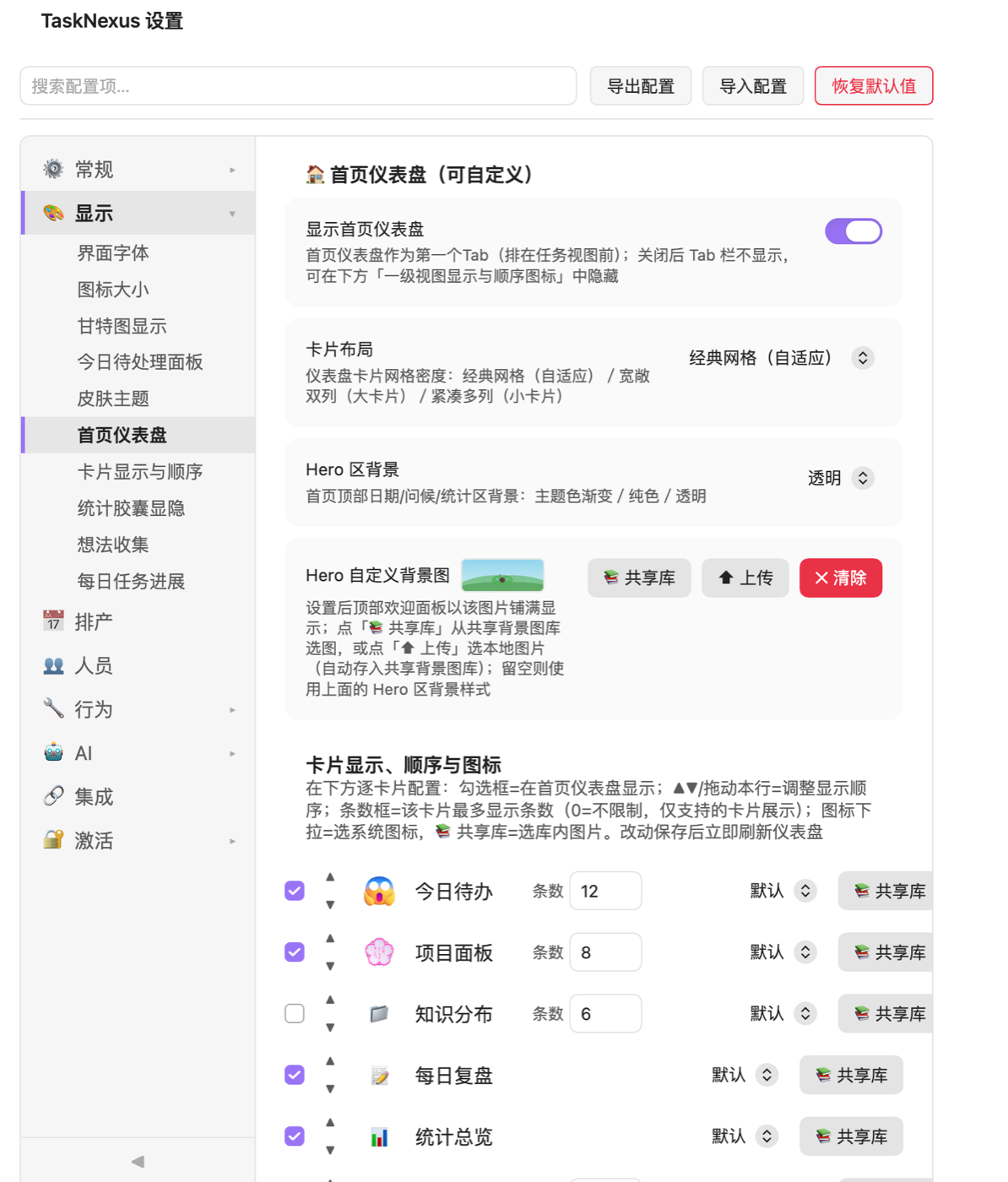Uncheck the 统计总览 card checkbox
Image resolution: width=1008 pixels, height=1182 pixels.
tap(295, 1136)
